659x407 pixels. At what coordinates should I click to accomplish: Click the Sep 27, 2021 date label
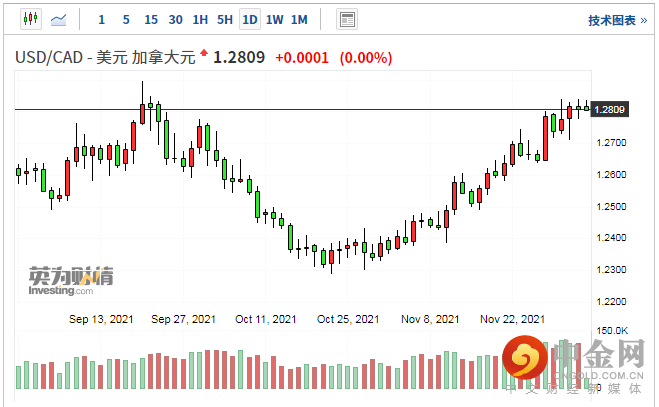coord(183,320)
